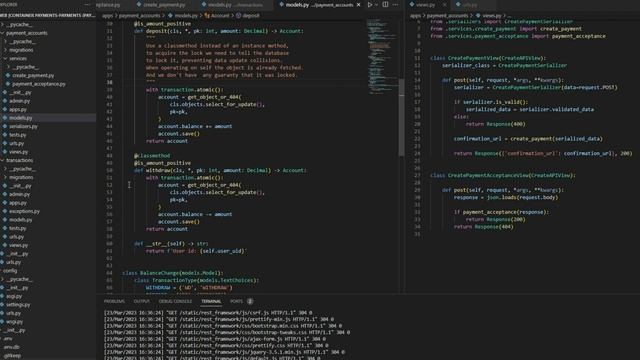Open views.py under payment_accounts

(18, 152)
